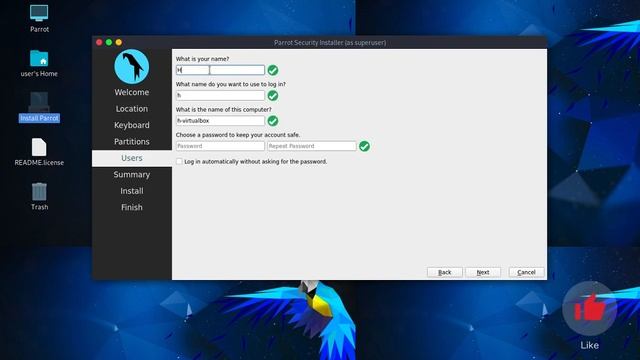The width and height of the screenshot is (640, 360).
Task: Focus the Password input field
Action: 220,146
